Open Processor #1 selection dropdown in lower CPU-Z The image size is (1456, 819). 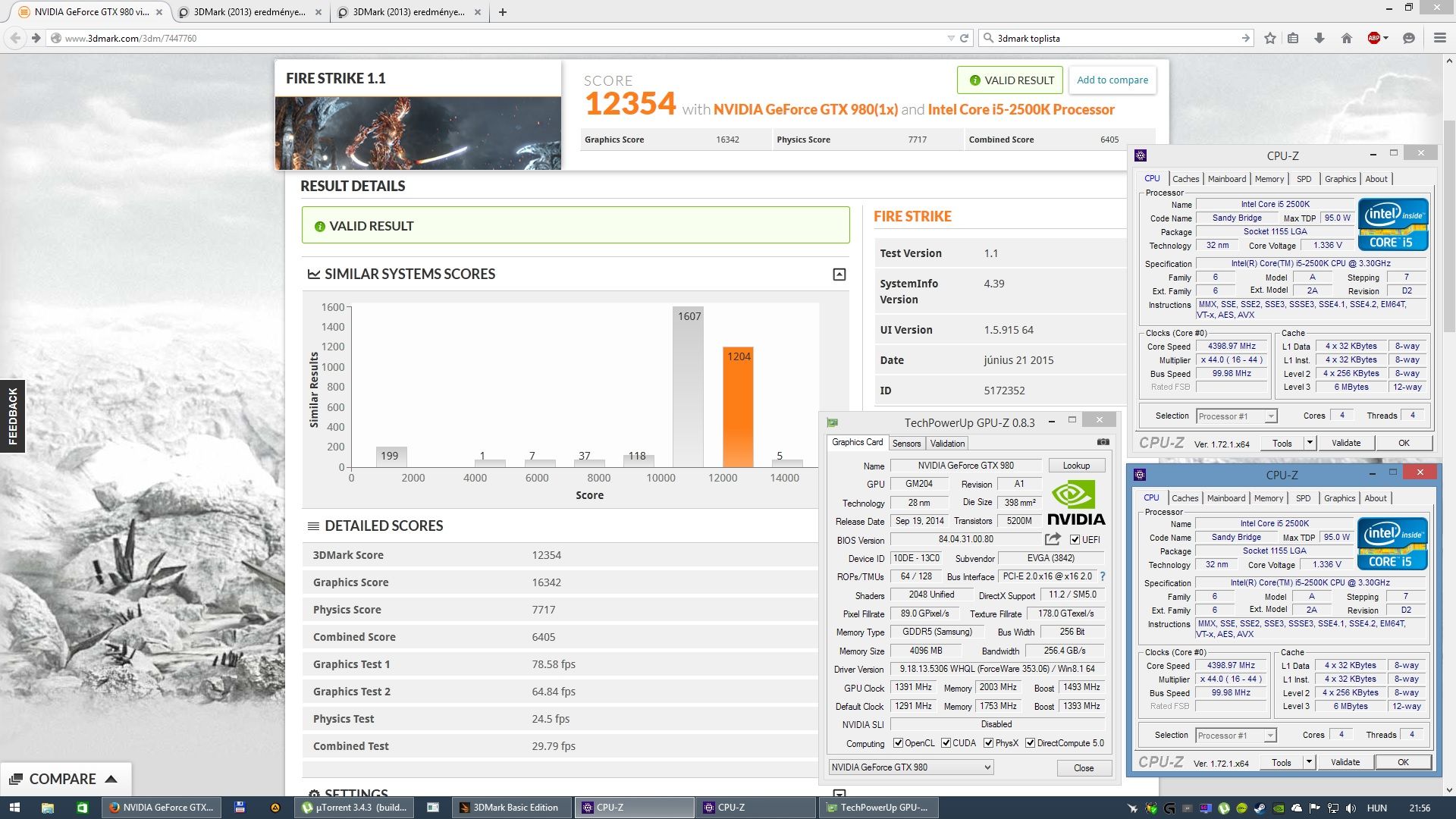point(1237,736)
